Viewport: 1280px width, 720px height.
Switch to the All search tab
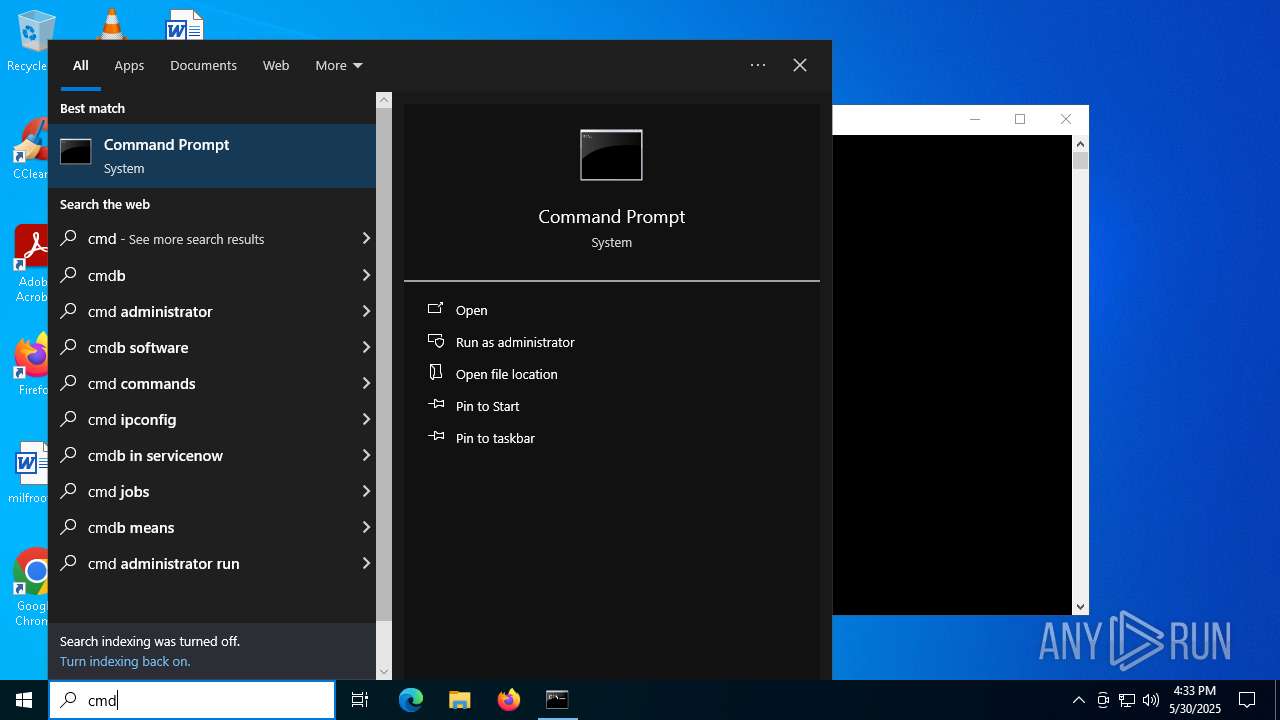pyautogui.click(x=81, y=65)
